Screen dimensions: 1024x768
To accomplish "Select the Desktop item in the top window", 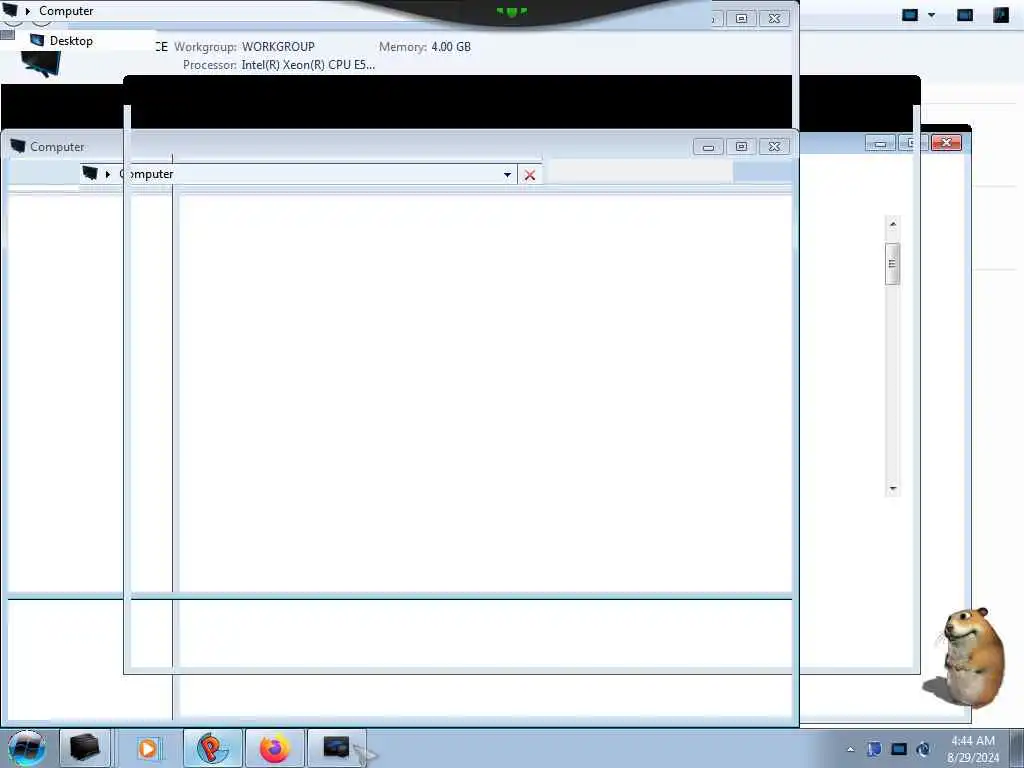I will pos(62,40).
